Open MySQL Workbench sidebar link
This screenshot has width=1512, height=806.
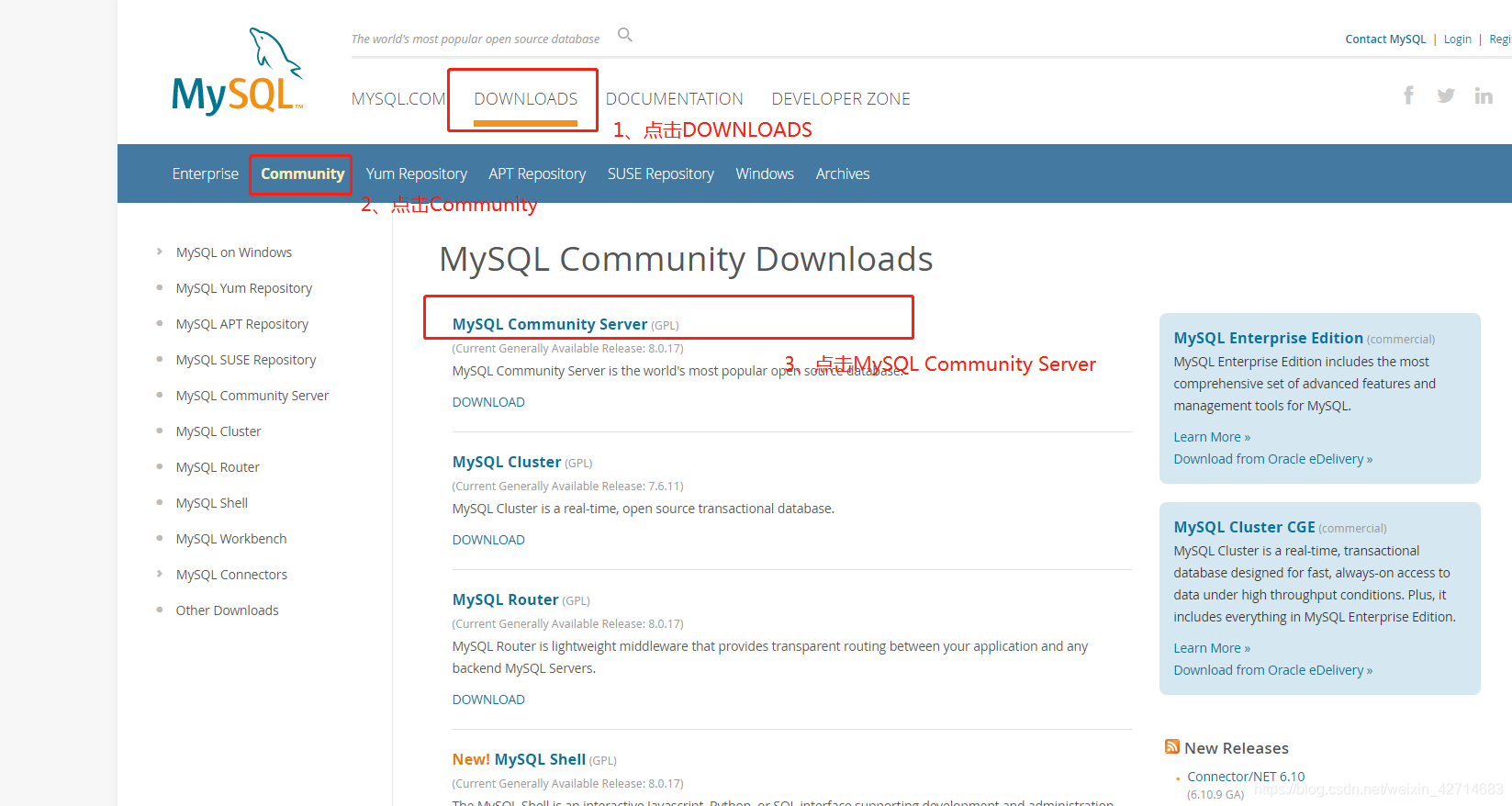point(231,539)
